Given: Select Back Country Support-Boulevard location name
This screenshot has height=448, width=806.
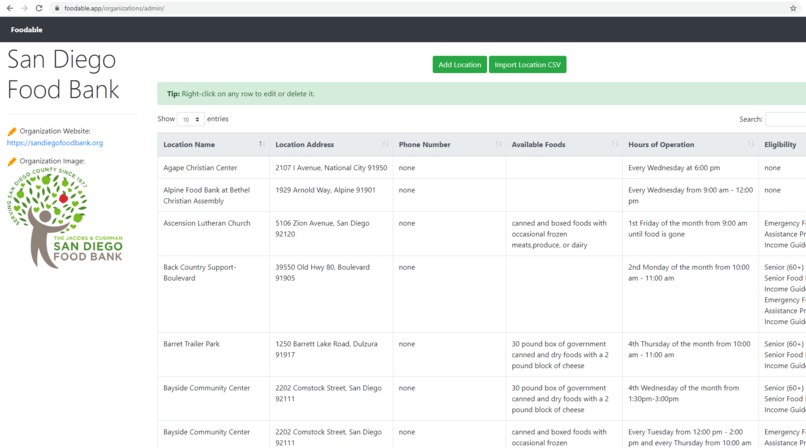Looking at the screenshot, I should (x=199, y=272).
